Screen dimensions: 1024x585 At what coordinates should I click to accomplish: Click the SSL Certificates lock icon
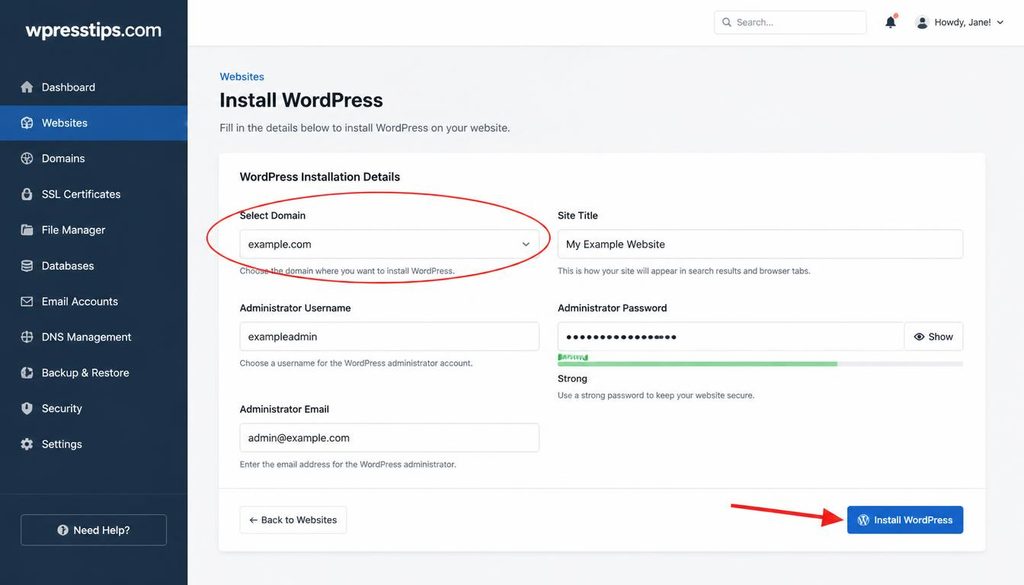point(27,194)
